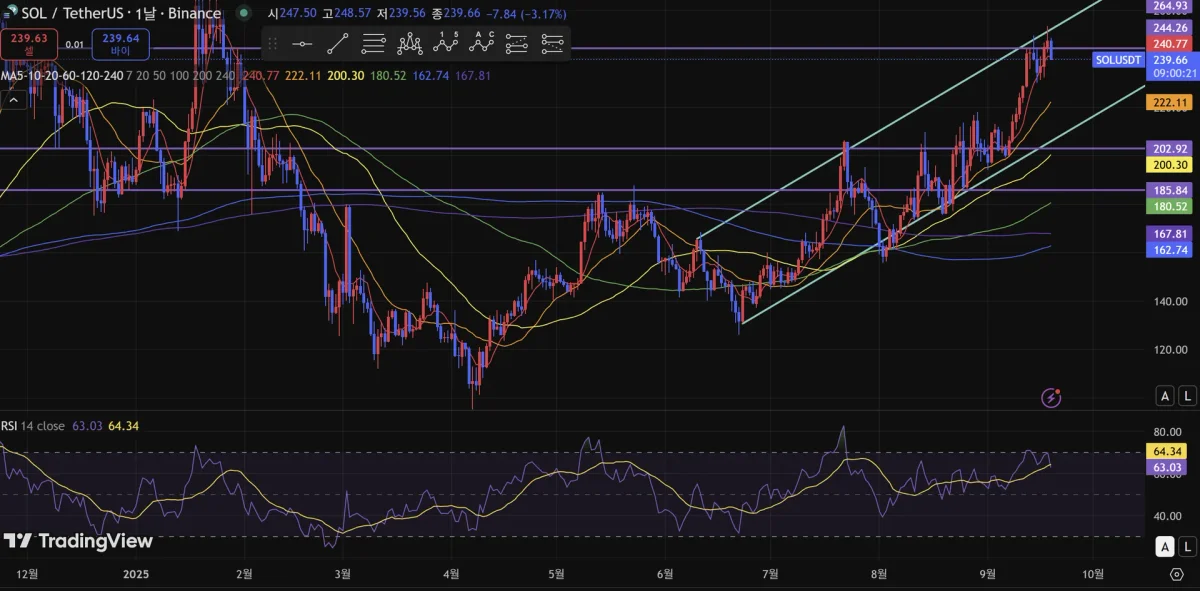Select the 1-5 Elliott wave tool
The image size is (1200, 591).
point(447,43)
